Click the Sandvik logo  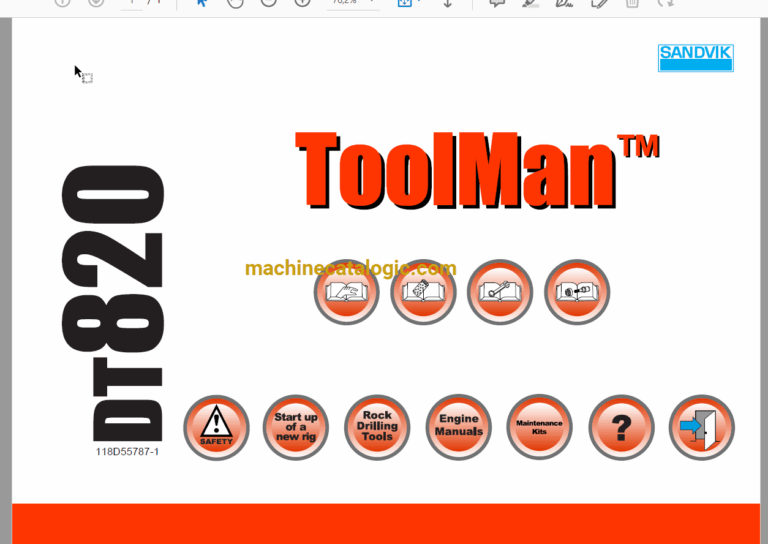[696, 58]
